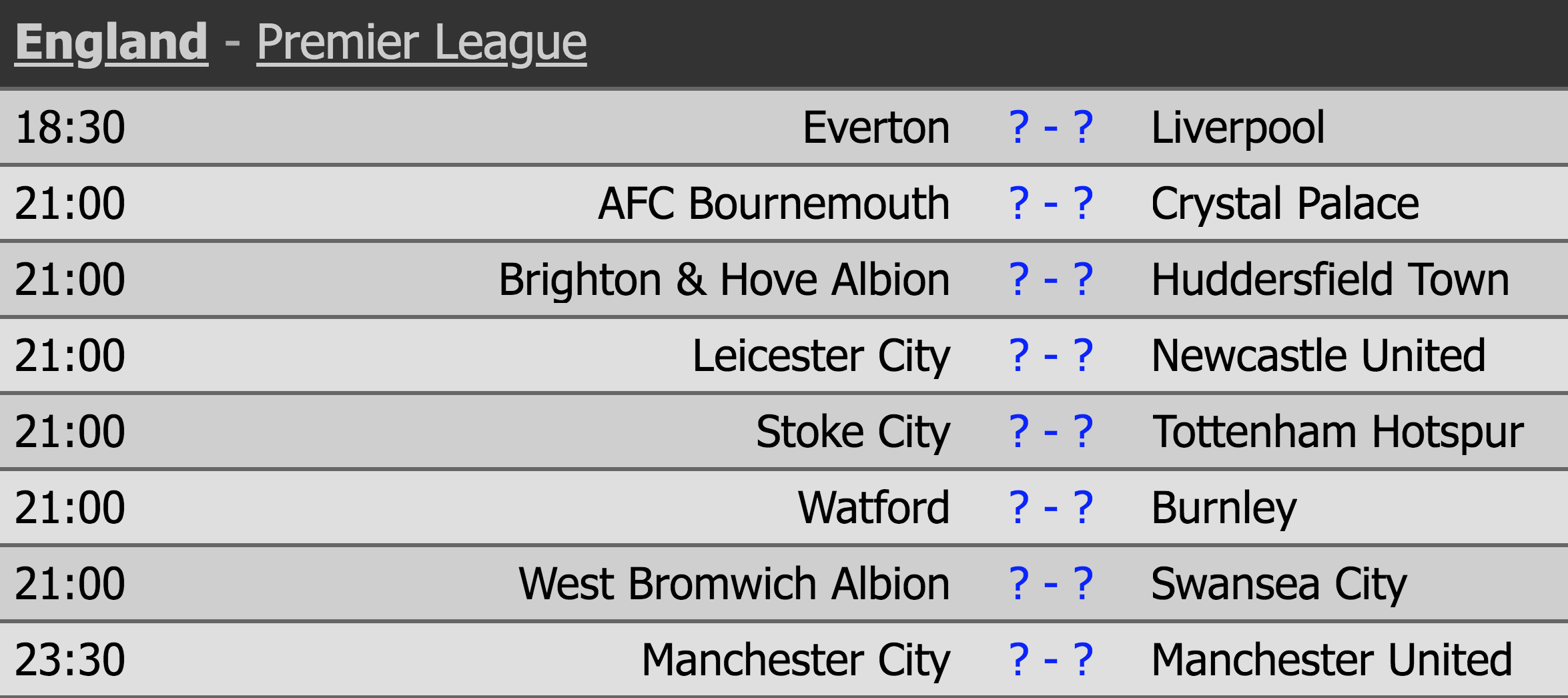Screen dimensions: 1568x698
Task: Click West Bromwich Albion vs Swansea score
Action: [1051, 584]
